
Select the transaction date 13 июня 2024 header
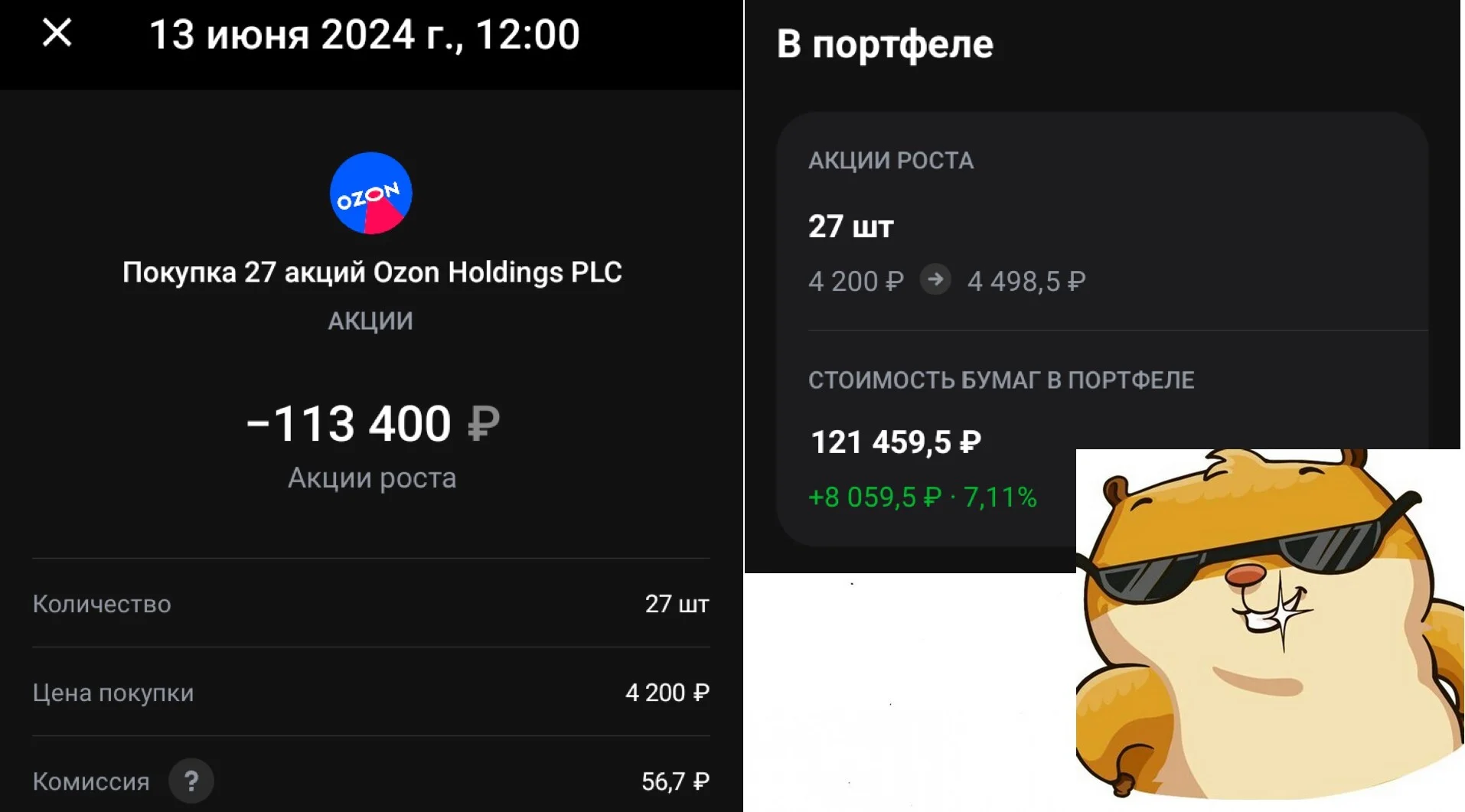click(x=364, y=35)
